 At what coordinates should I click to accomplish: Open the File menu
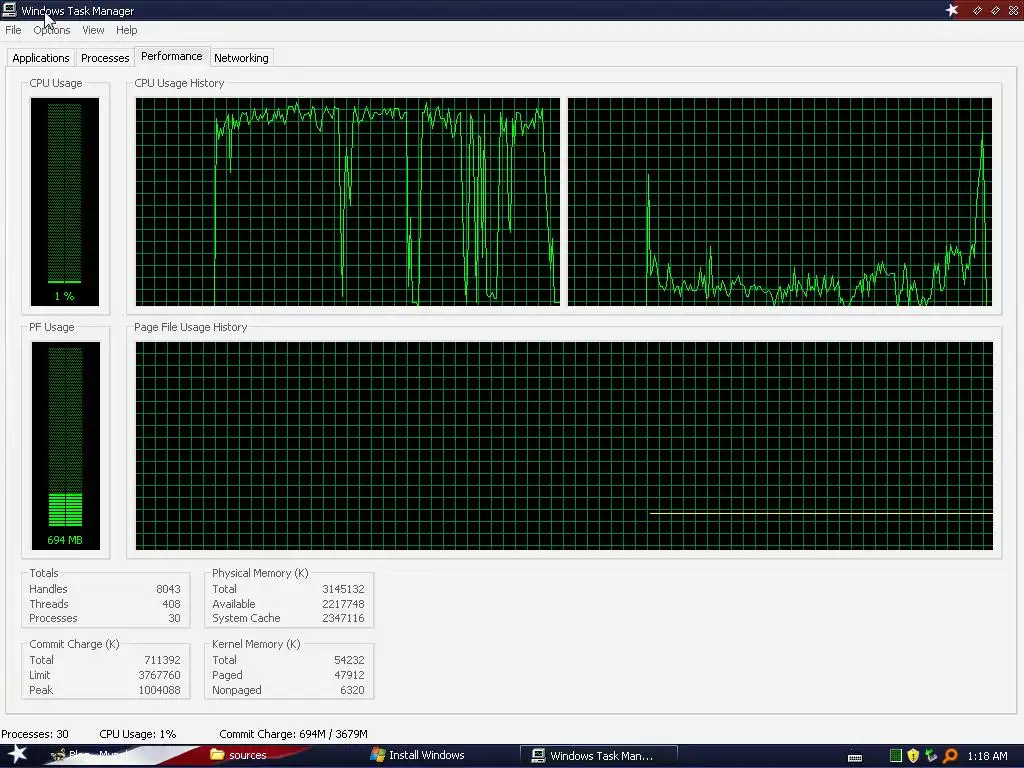coord(13,30)
